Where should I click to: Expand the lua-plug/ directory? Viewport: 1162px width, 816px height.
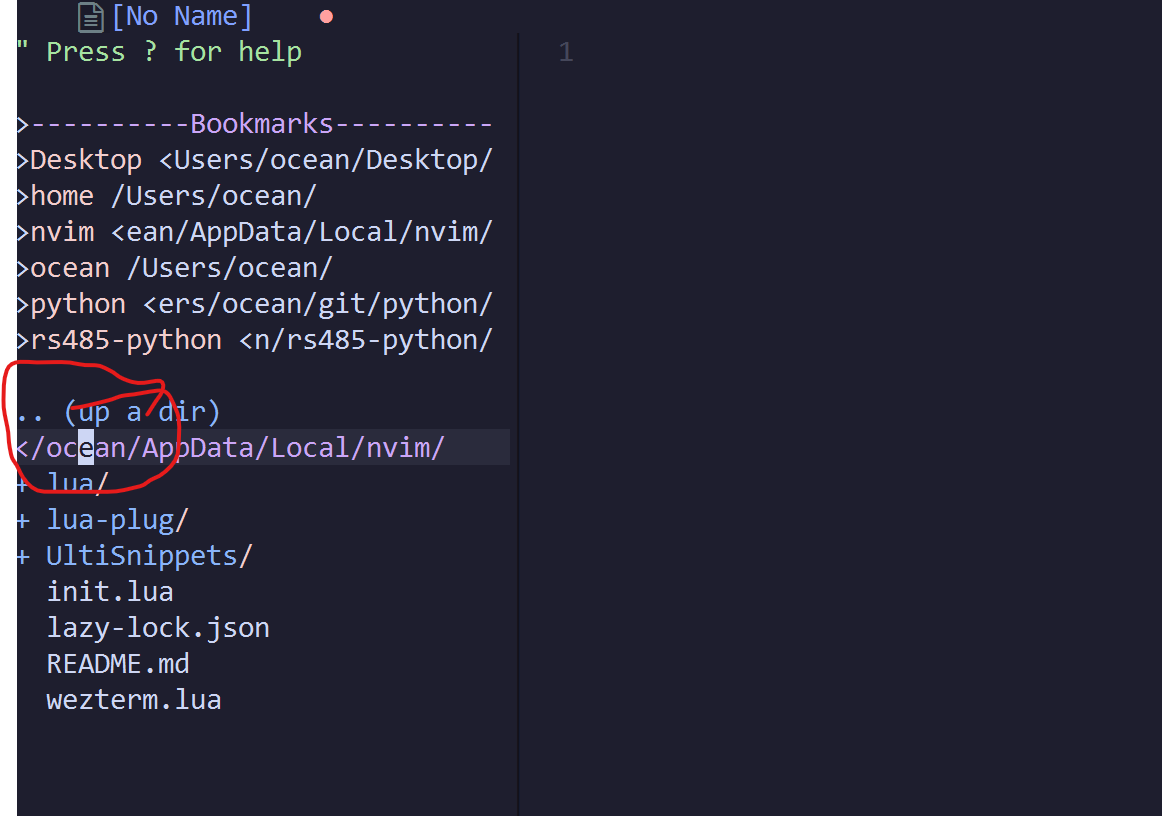point(103,520)
